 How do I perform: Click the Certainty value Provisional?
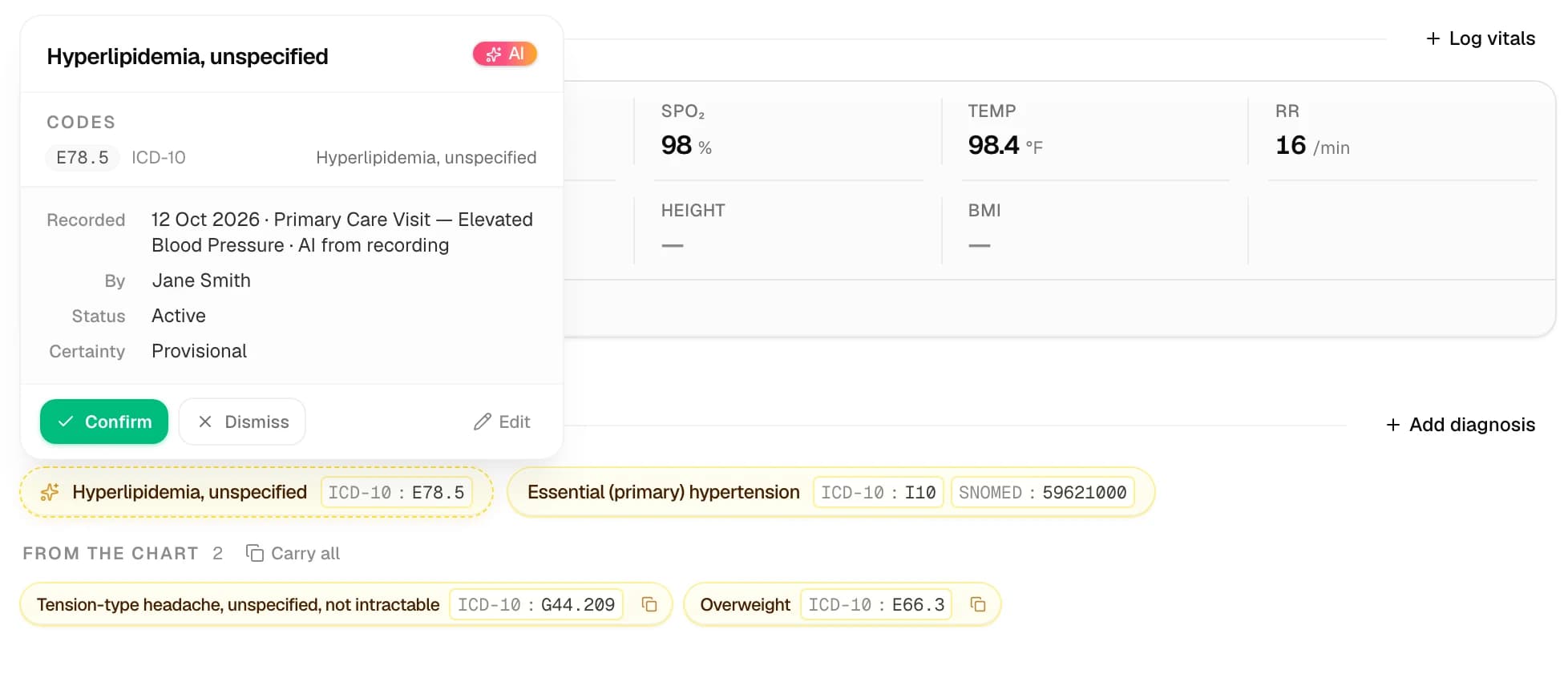[199, 351]
